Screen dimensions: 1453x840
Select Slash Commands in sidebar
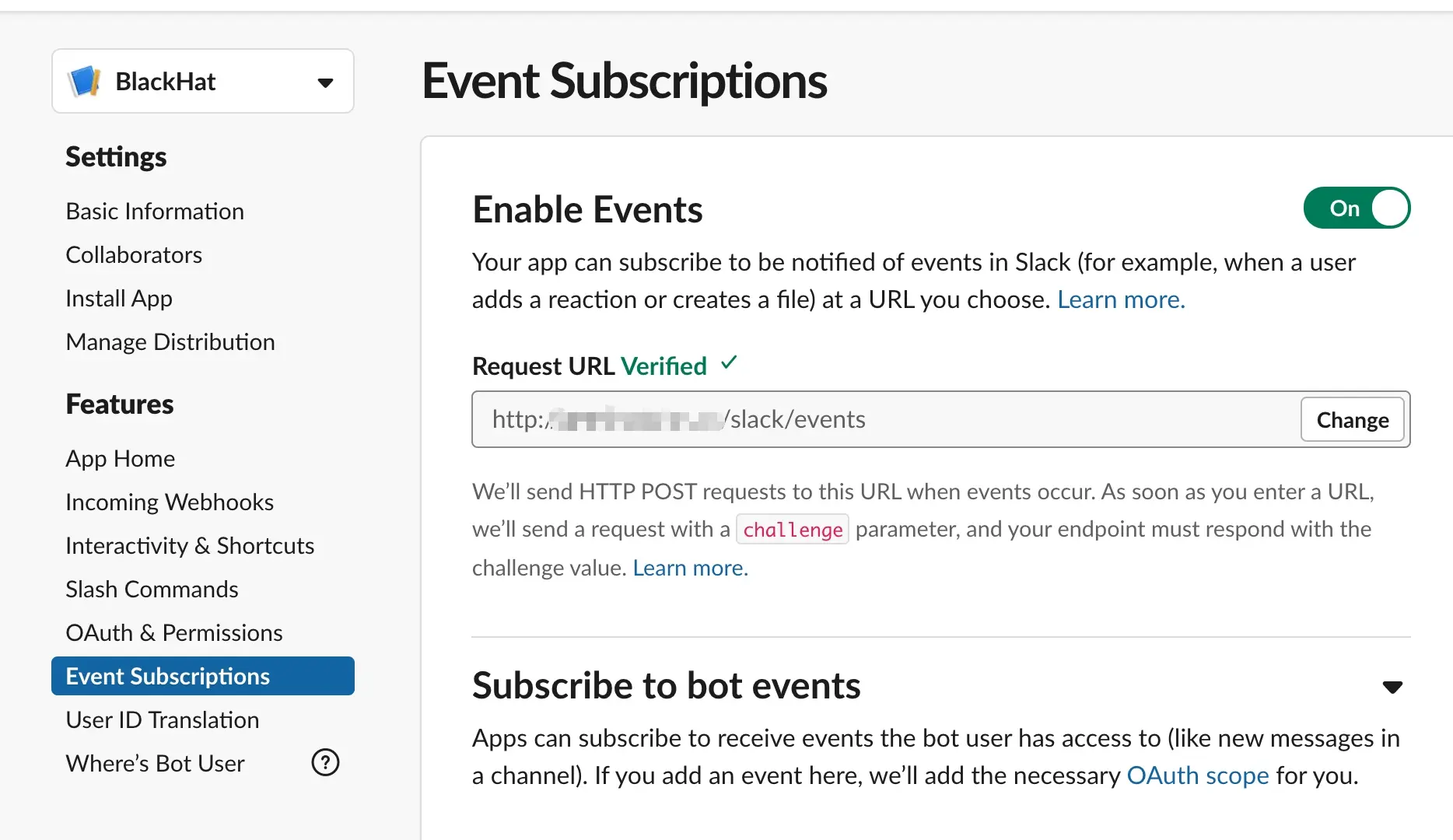(152, 590)
